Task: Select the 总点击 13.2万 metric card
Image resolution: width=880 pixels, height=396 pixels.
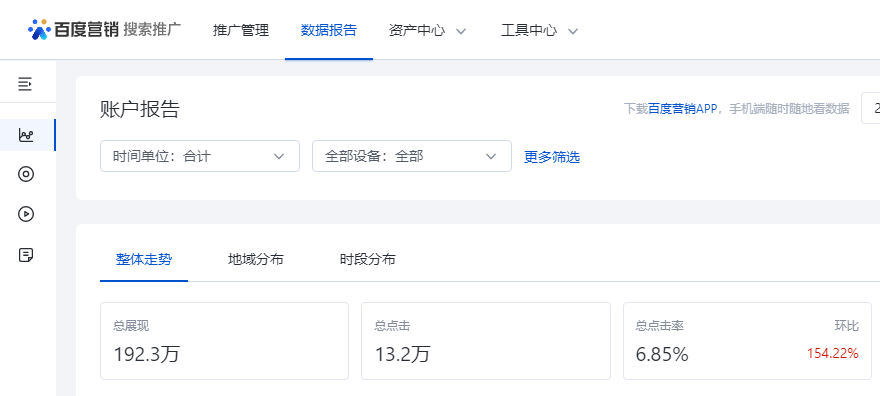Action: click(485, 341)
